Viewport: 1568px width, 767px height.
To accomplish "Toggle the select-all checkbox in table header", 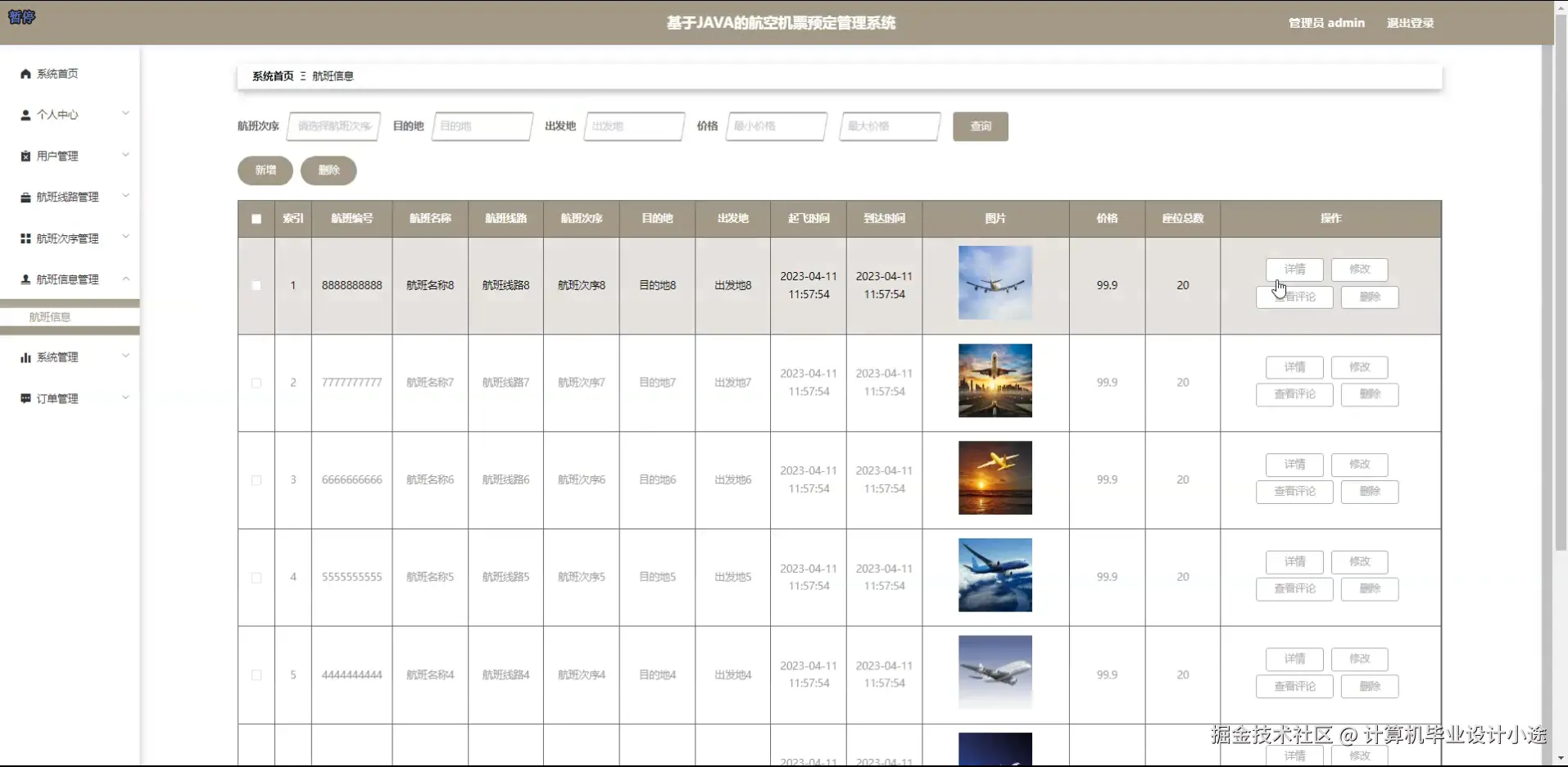I will (256, 219).
